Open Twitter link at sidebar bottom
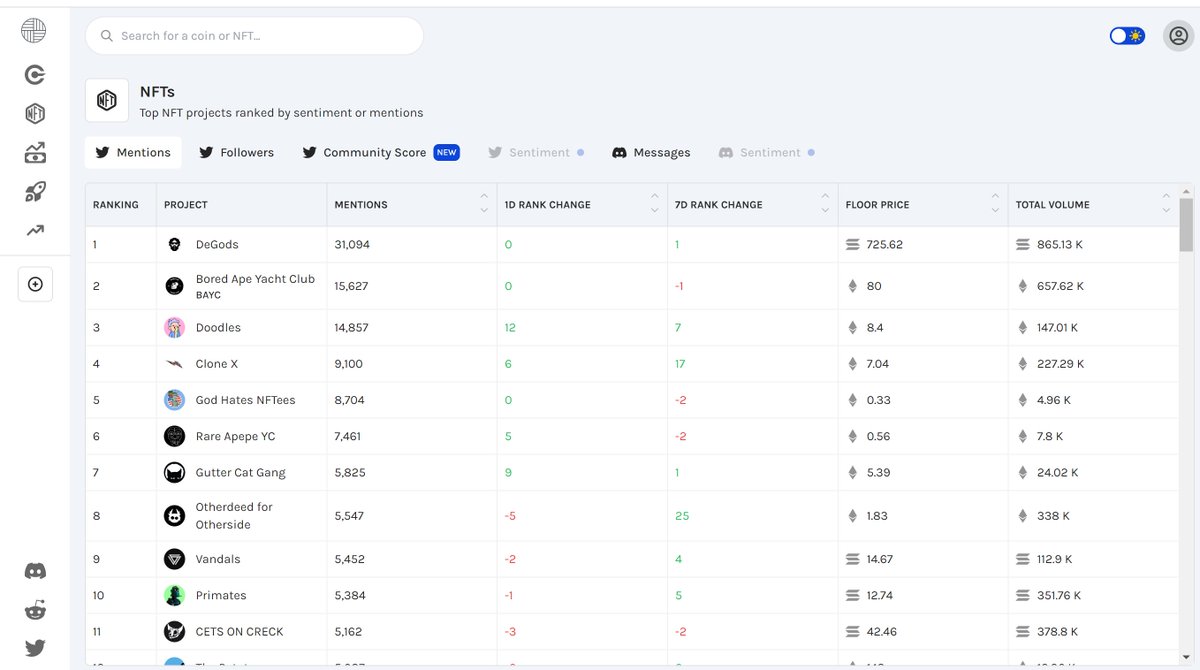The height and width of the screenshot is (670, 1200). pyautogui.click(x=35, y=648)
